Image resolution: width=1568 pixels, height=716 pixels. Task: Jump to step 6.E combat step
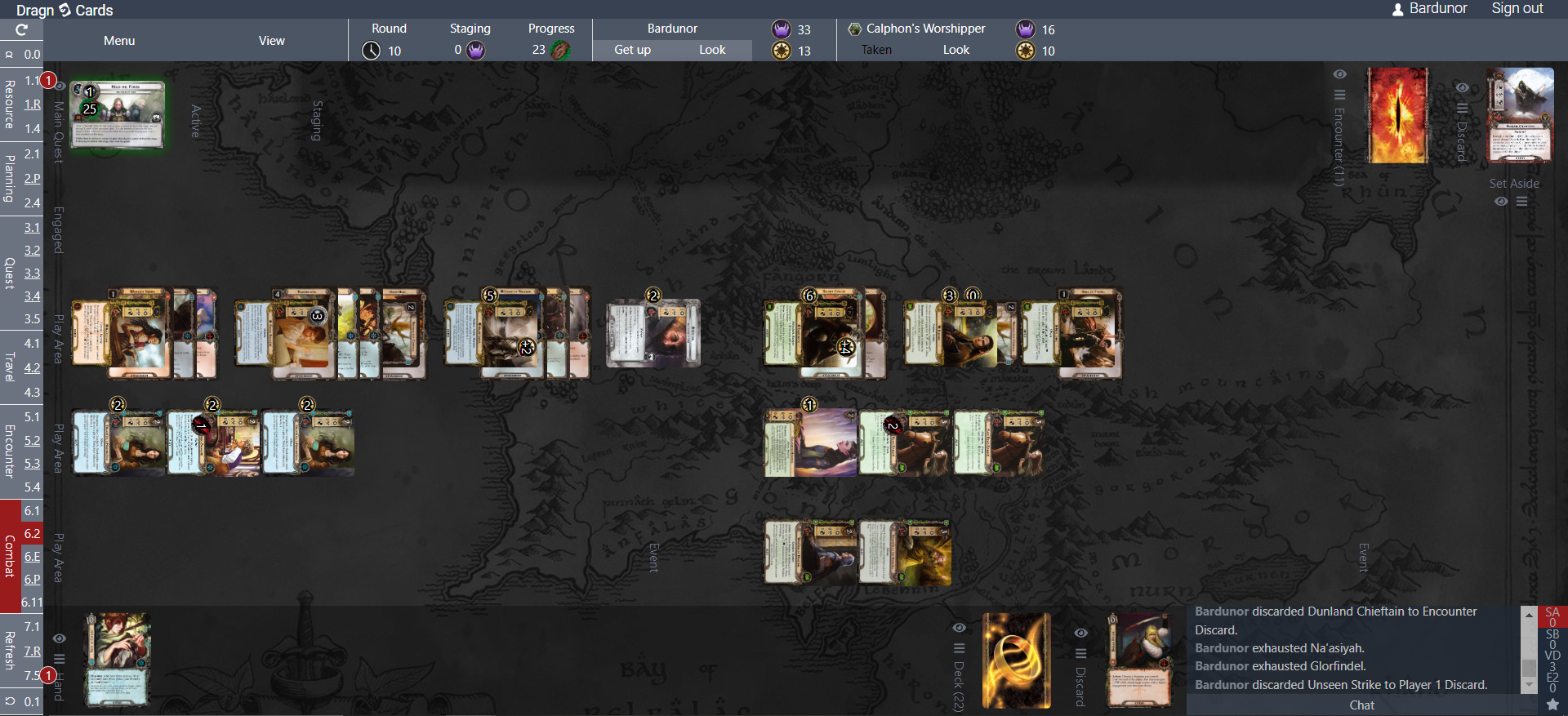click(32, 557)
